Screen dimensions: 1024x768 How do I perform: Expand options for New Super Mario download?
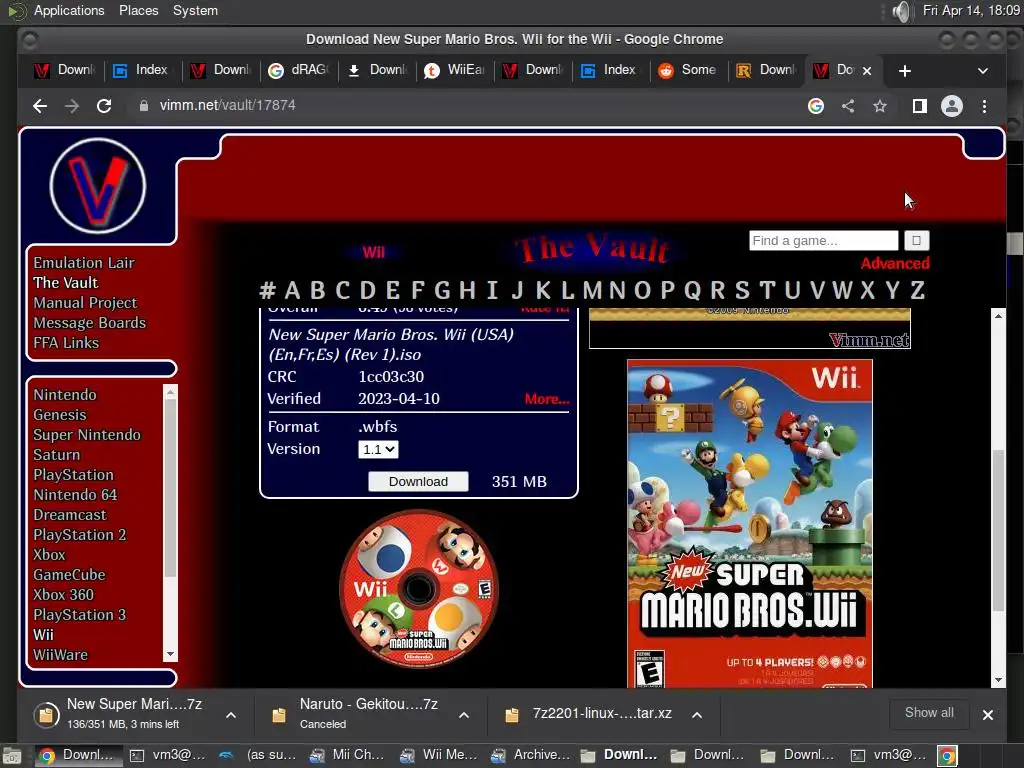231,715
